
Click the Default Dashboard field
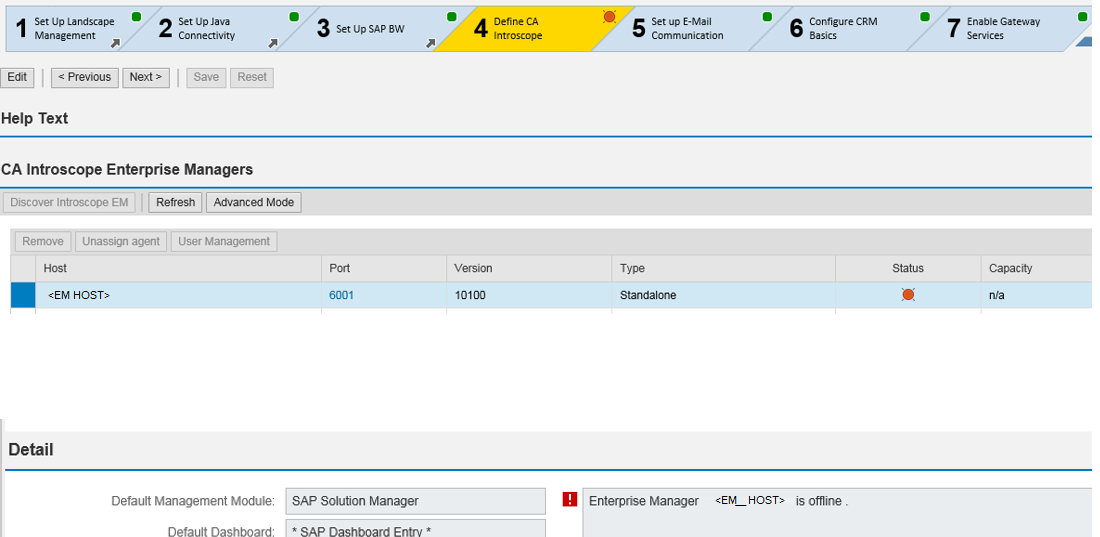415,528
